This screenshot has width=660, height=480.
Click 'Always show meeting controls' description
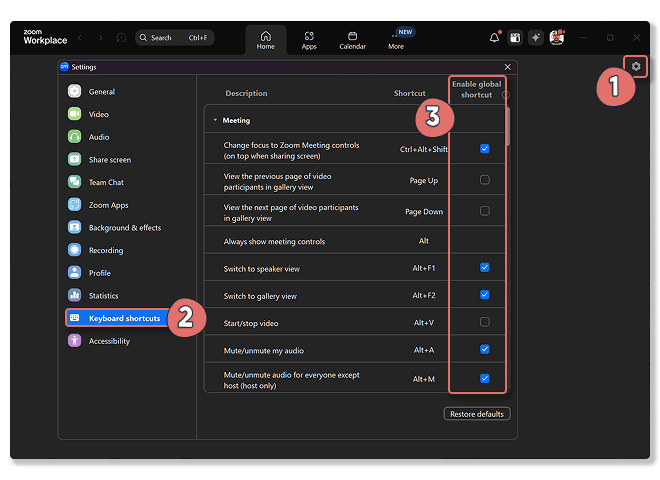(274, 241)
